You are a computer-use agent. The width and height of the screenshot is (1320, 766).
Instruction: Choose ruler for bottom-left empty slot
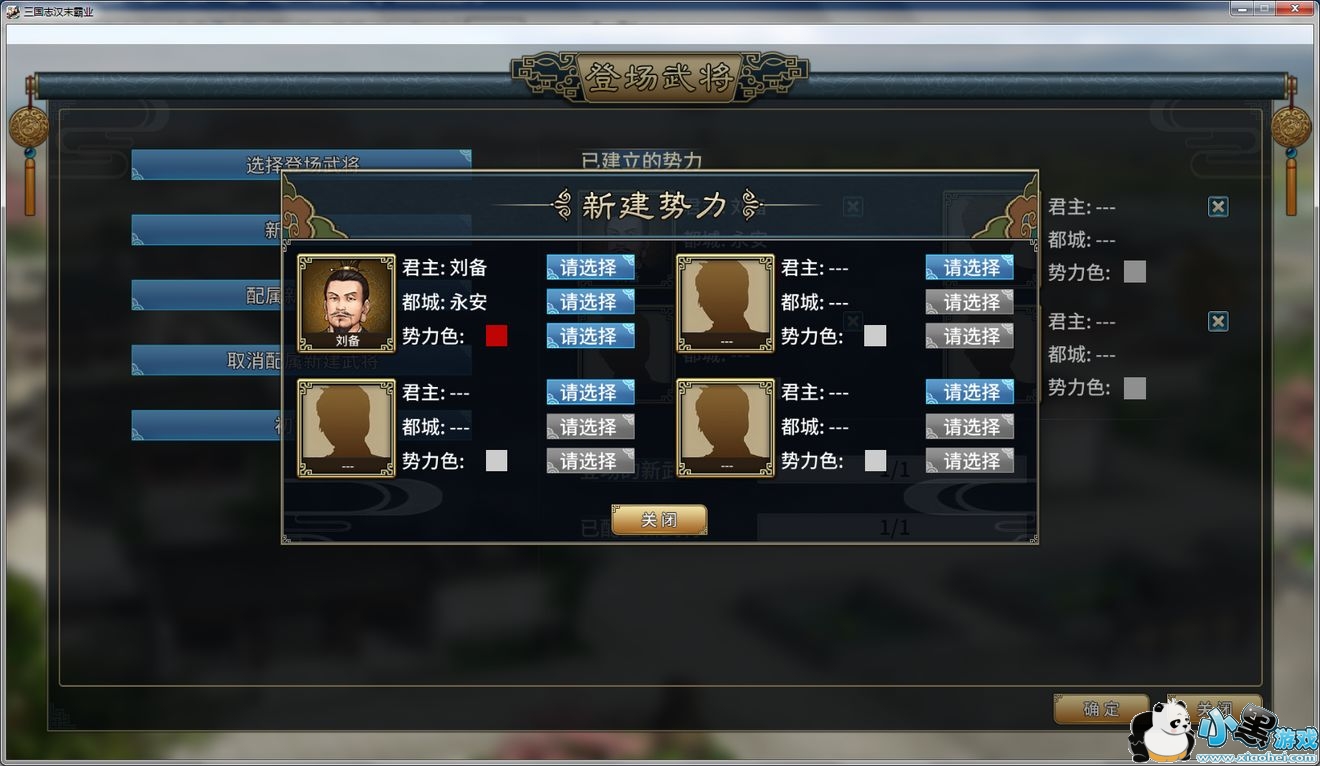(x=590, y=392)
